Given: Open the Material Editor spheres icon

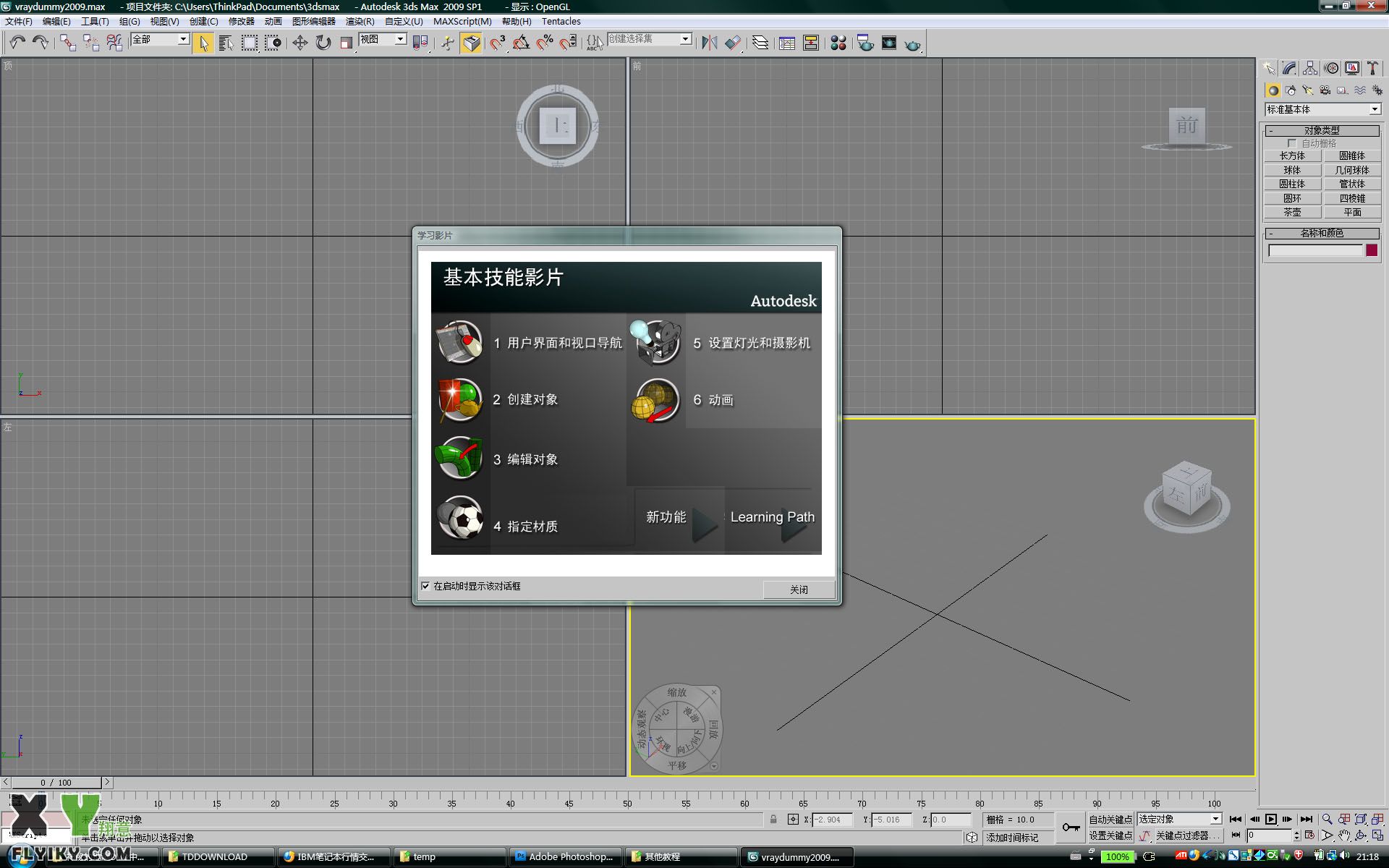Looking at the screenshot, I should pyautogui.click(x=838, y=43).
